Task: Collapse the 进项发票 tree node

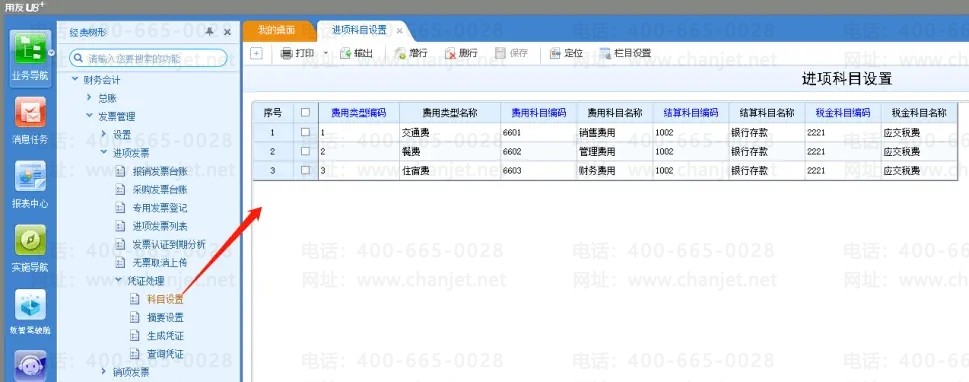Action: pyautogui.click(x=104, y=153)
